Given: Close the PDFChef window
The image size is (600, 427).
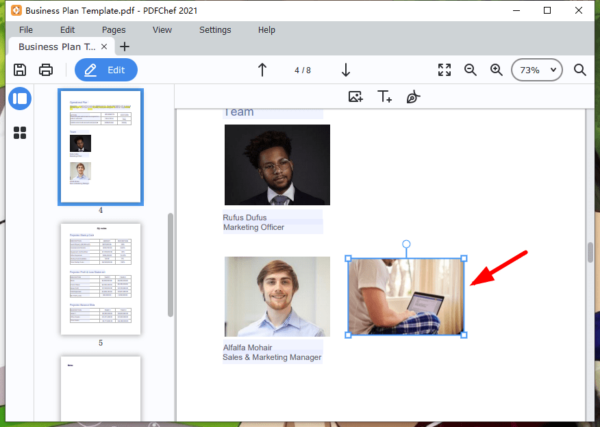Looking at the screenshot, I should click(x=579, y=10).
